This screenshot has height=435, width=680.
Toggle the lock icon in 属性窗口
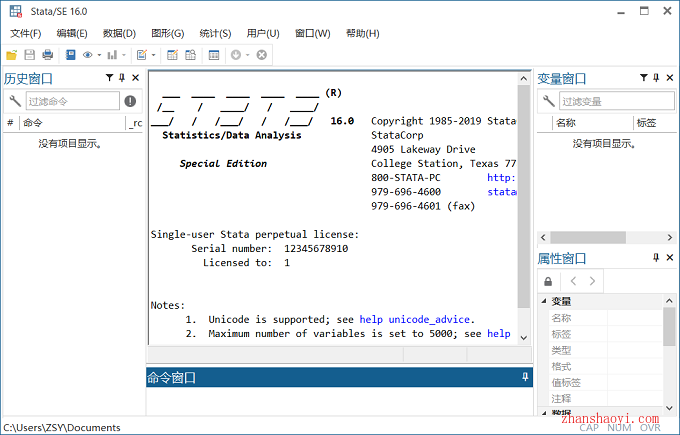[548, 281]
